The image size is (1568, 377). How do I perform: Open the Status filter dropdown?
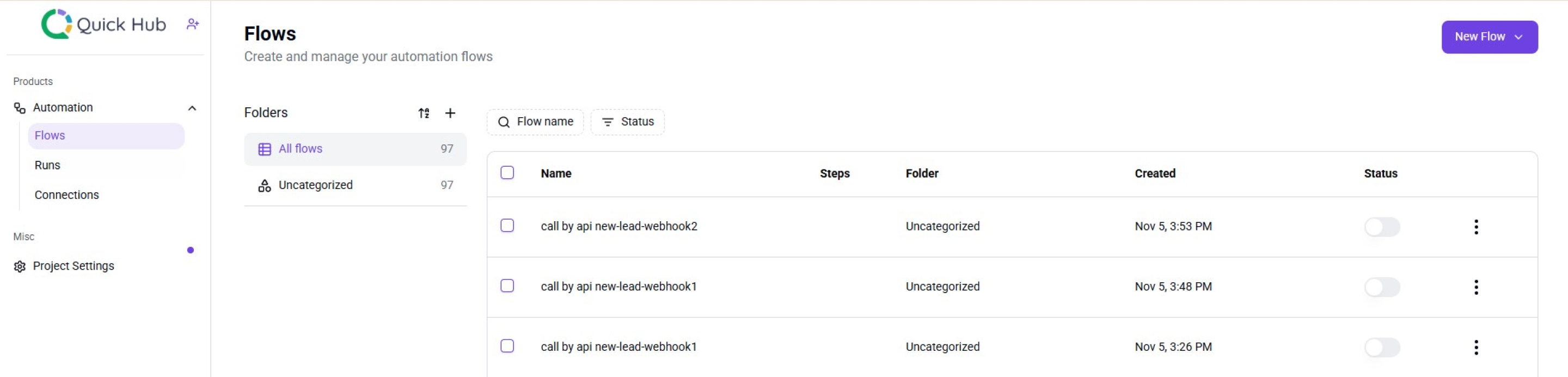pyautogui.click(x=628, y=122)
